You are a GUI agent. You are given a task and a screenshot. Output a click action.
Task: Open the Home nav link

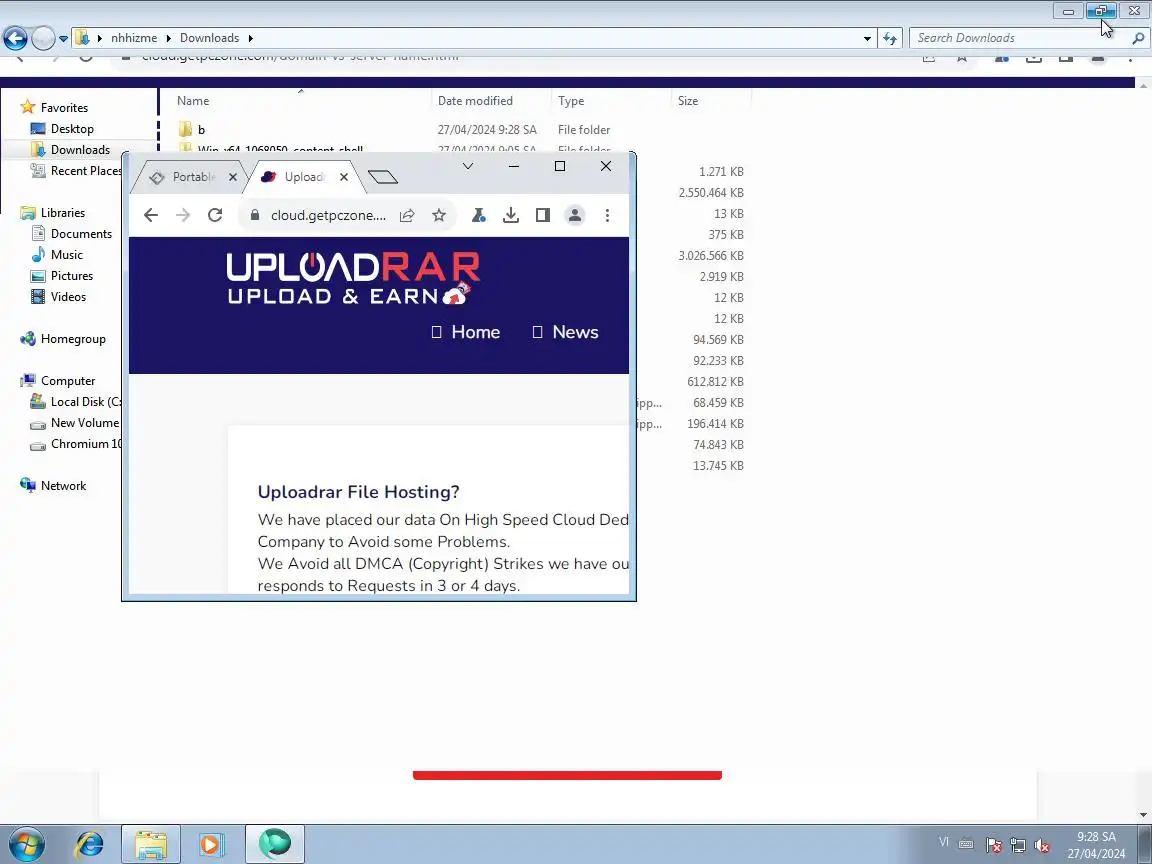pyautogui.click(x=466, y=332)
